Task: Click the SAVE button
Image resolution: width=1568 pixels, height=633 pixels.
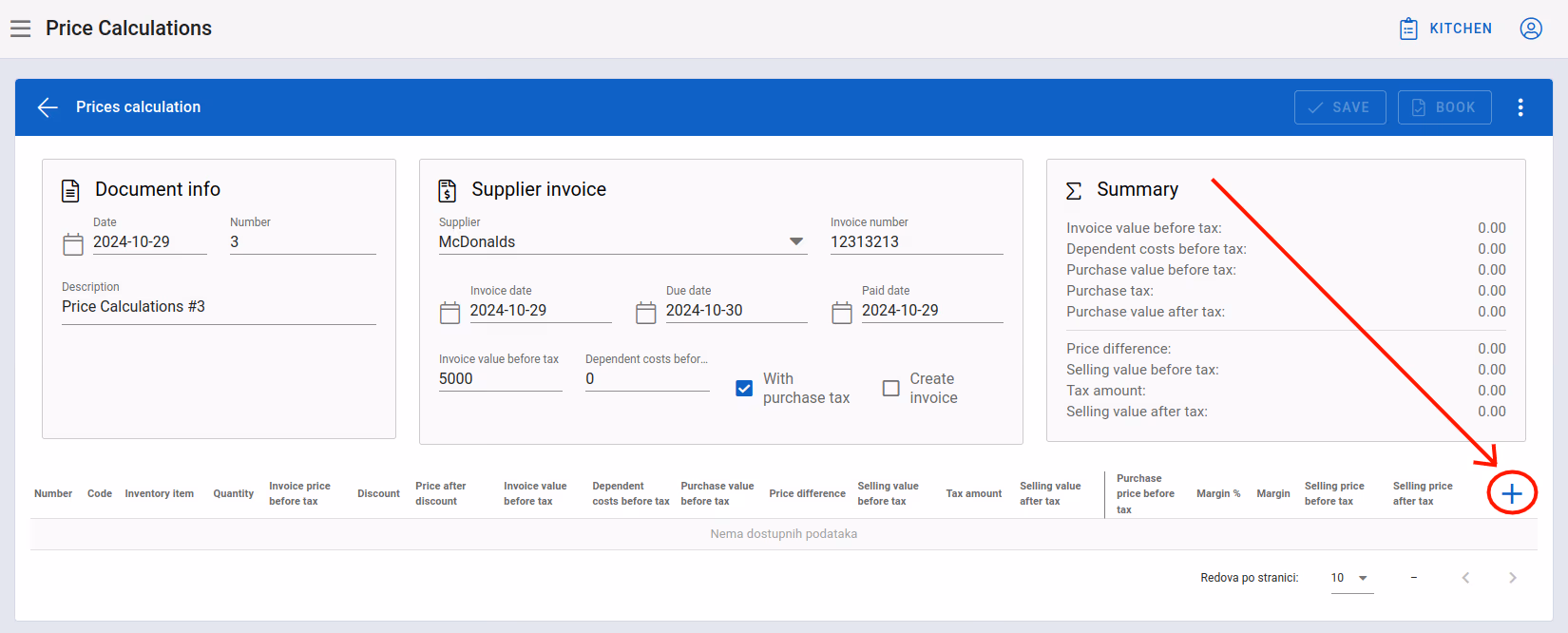Action: point(1340,107)
